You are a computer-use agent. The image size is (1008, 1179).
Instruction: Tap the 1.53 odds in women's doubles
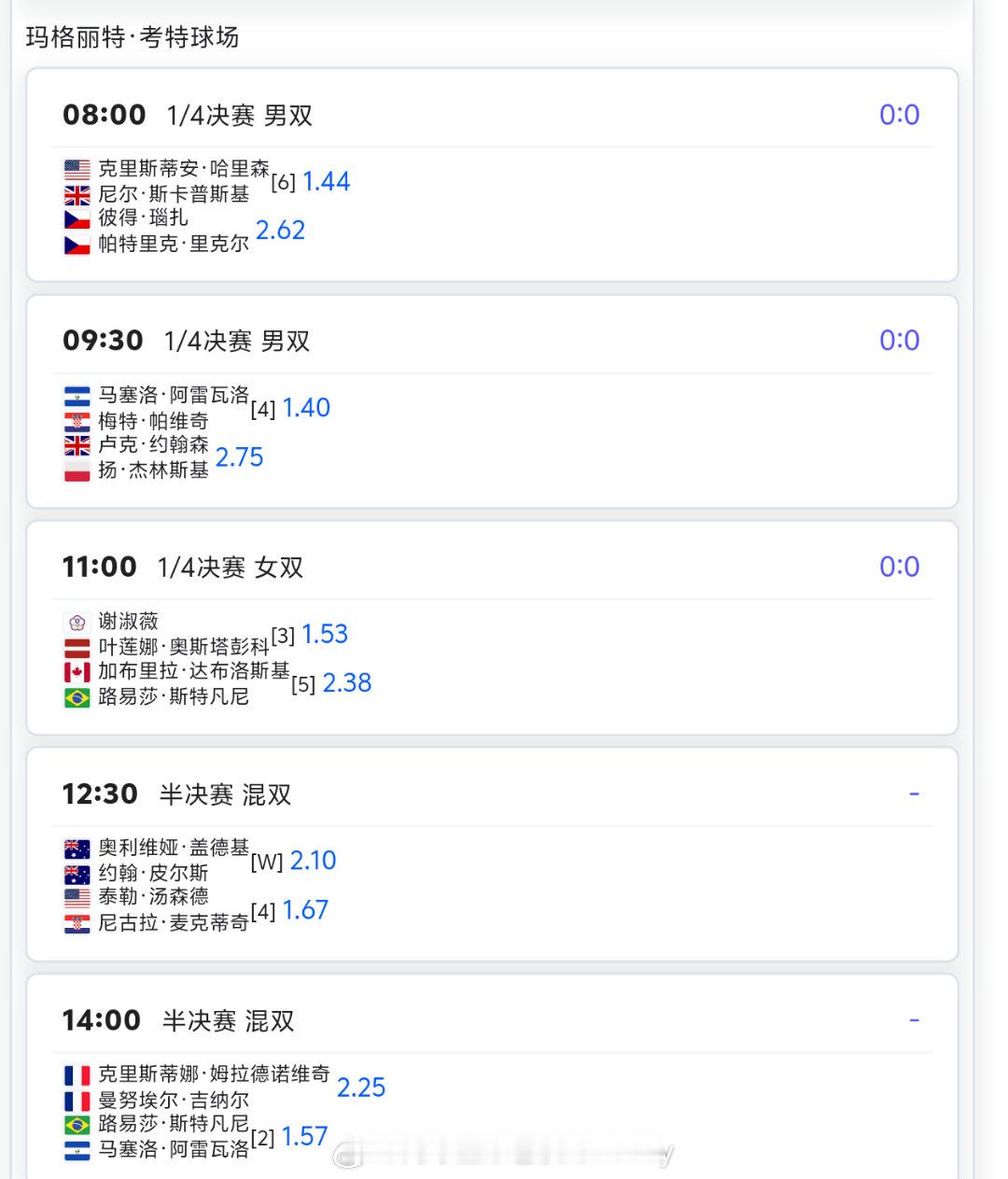pyautogui.click(x=325, y=635)
